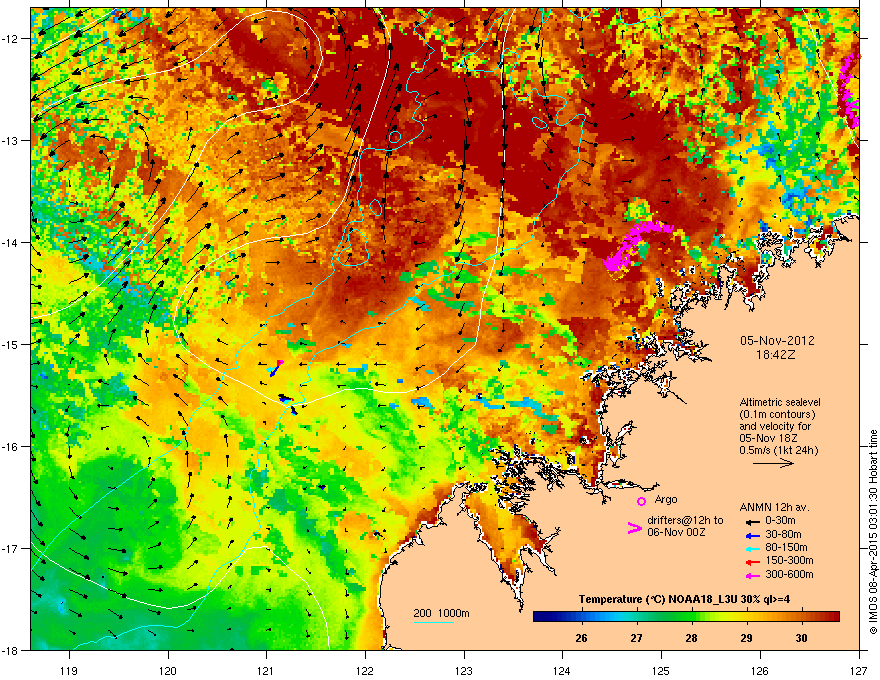Click colorbar tick label 29
Screen dimensions: 880x680
(746, 638)
